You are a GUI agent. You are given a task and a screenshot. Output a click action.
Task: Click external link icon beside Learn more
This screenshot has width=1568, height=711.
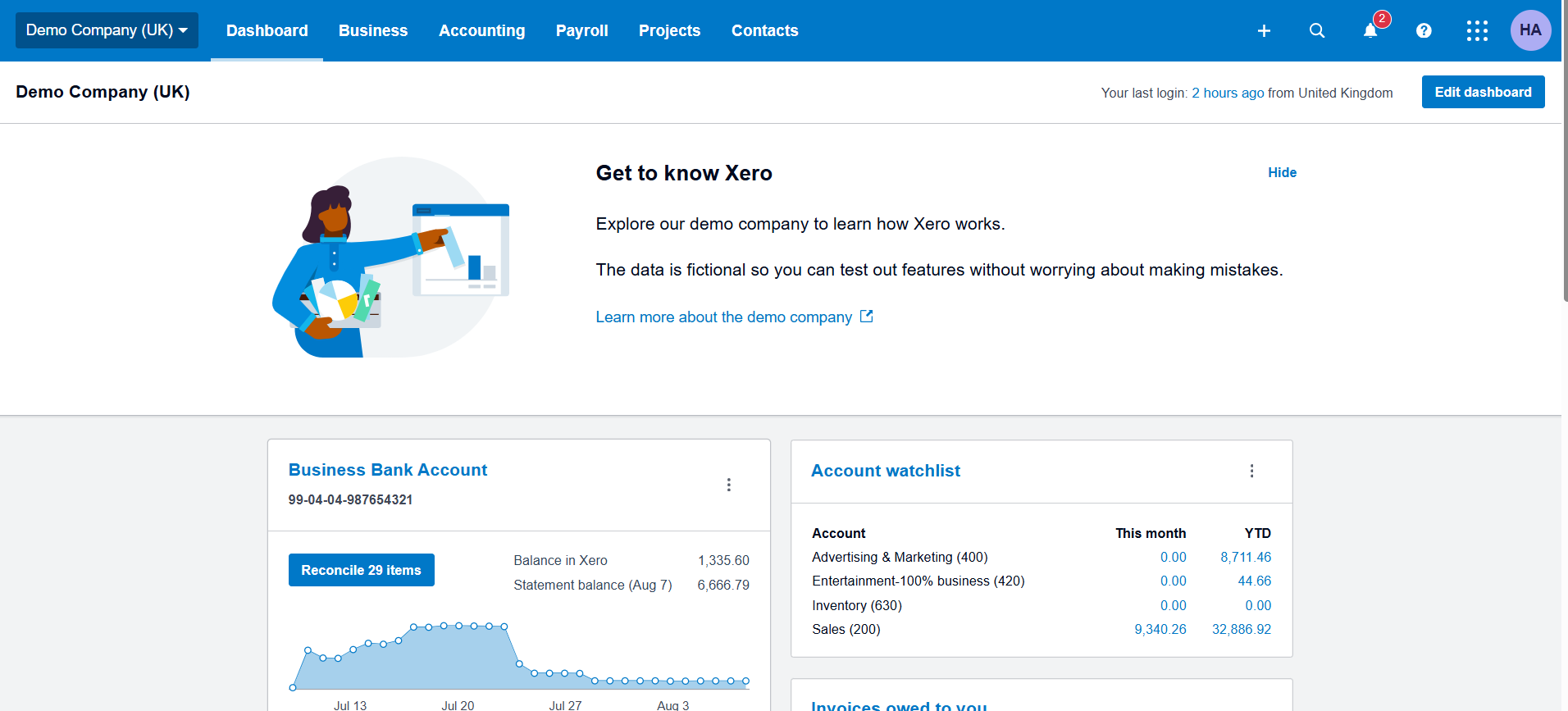click(867, 317)
